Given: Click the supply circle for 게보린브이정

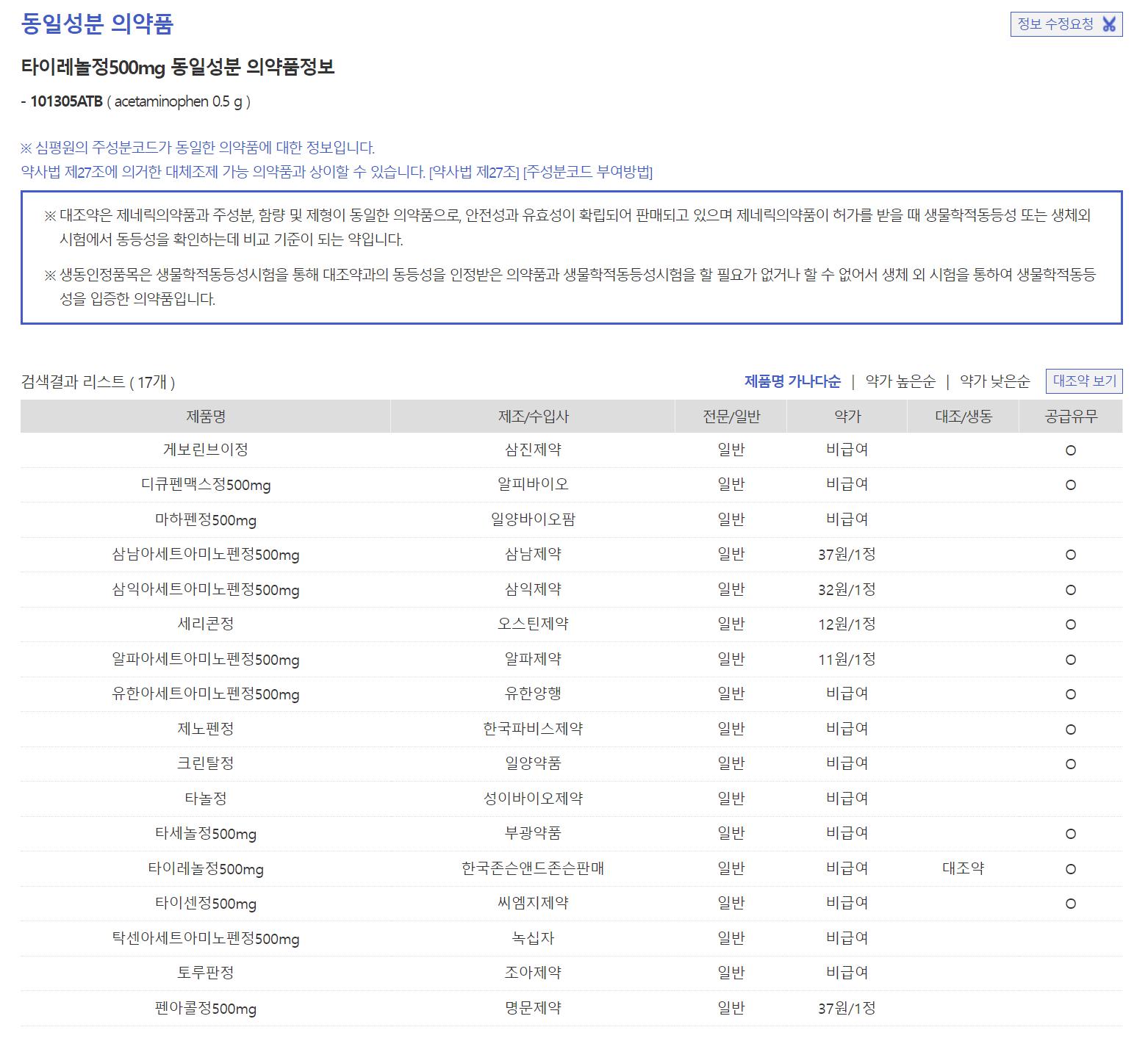Looking at the screenshot, I should [x=1071, y=450].
